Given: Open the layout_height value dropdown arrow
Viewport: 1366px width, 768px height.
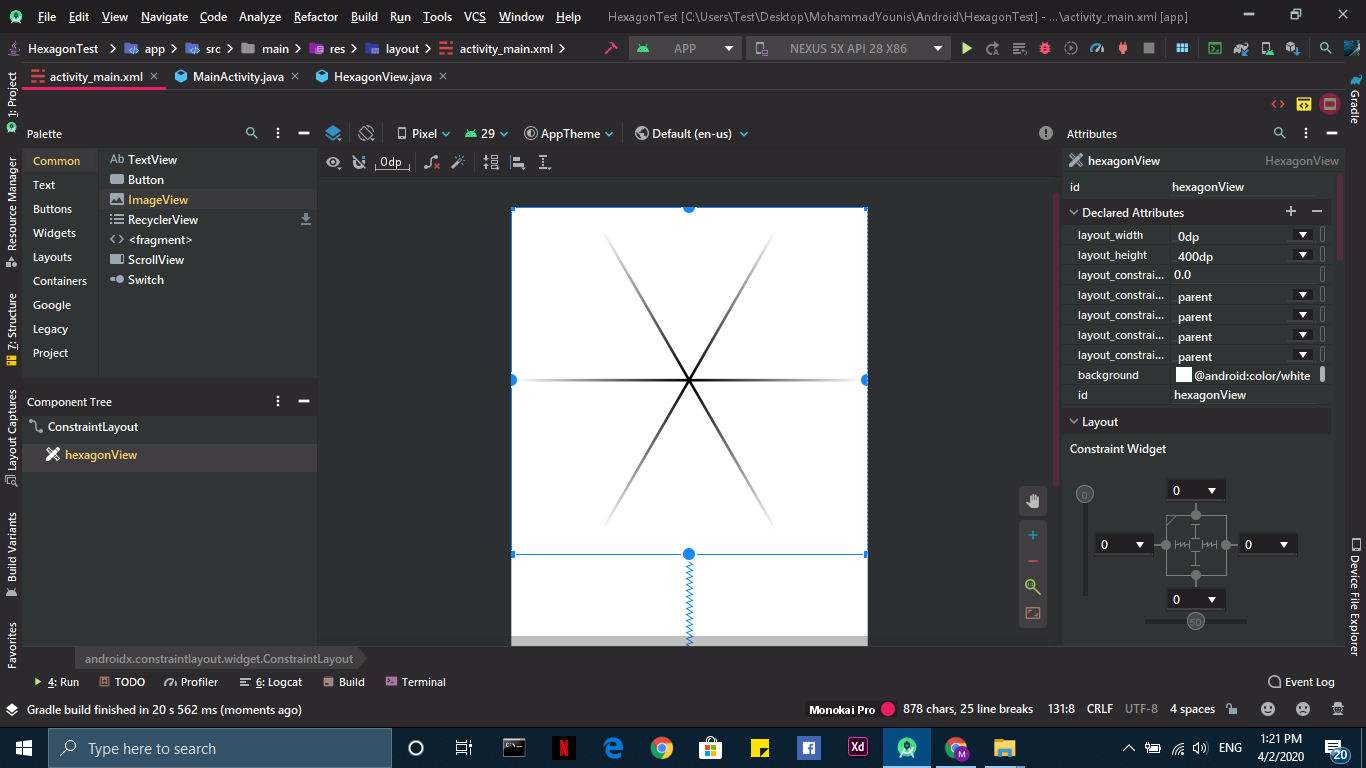Looking at the screenshot, I should click(x=1302, y=255).
